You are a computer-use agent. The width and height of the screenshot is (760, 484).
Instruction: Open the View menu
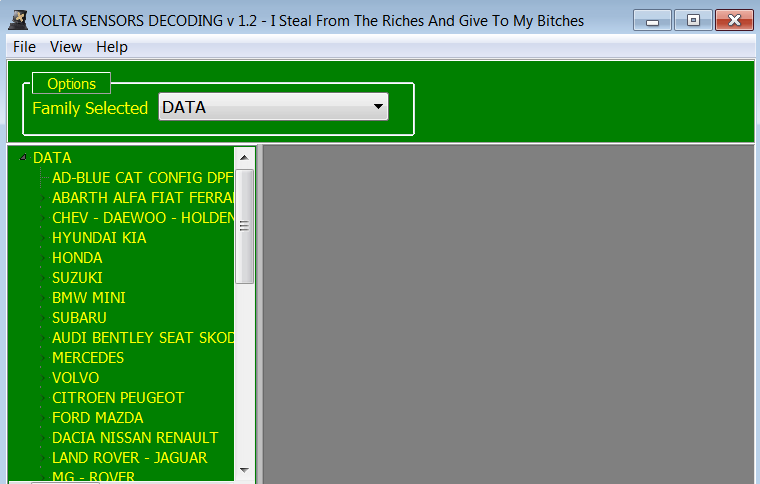pyautogui.click(x=66, y=47)
